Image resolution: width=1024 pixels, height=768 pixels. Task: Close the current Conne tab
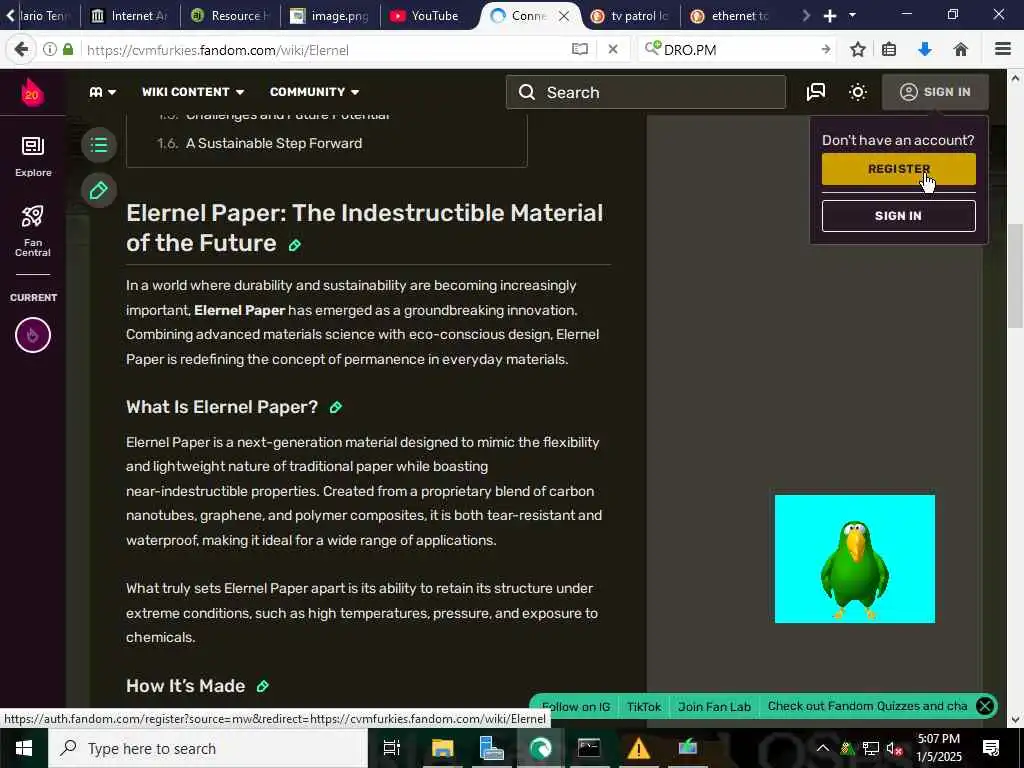point(564,16)
